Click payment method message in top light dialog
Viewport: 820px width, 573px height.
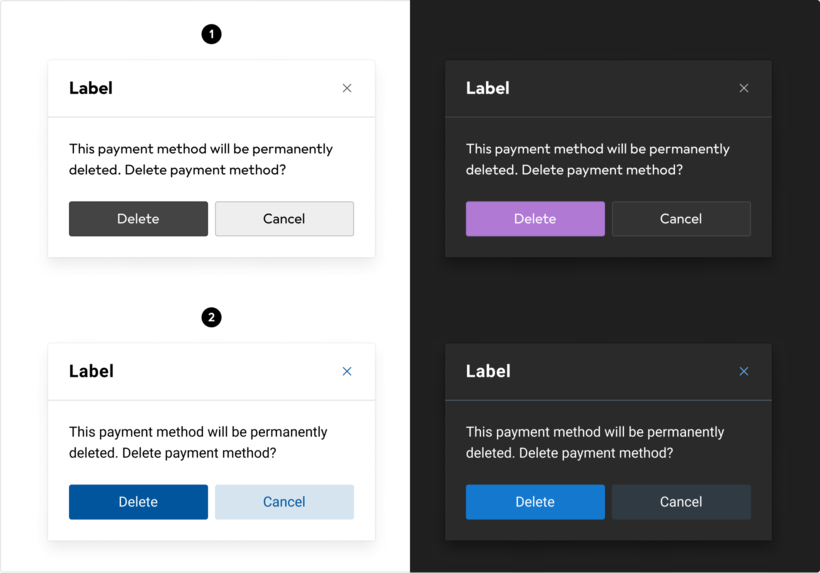[x=200, y=159]
